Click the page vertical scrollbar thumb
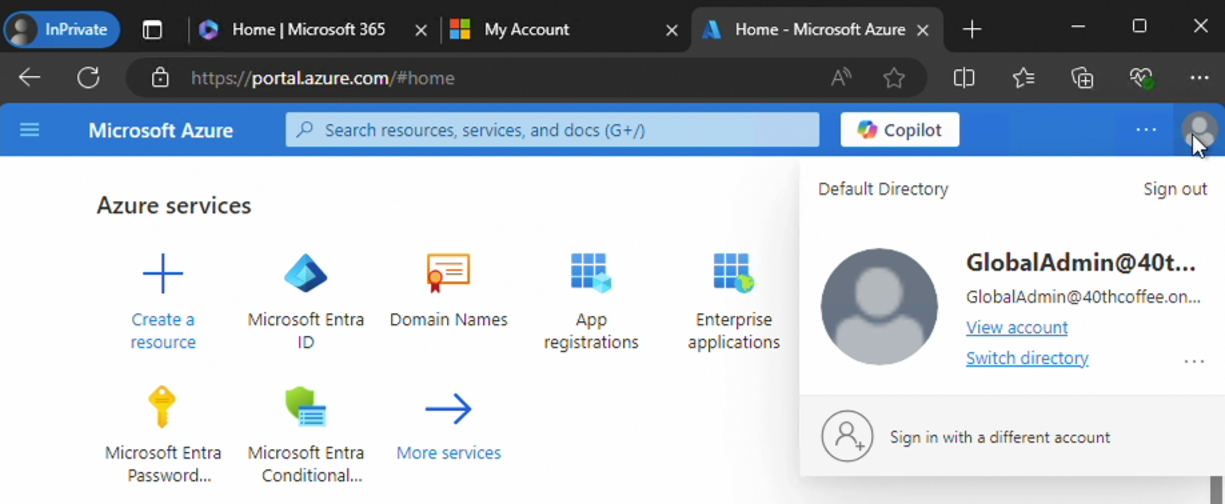Image resolution: width=1225 pixels, height=504 pixels. click(1217, 490)
